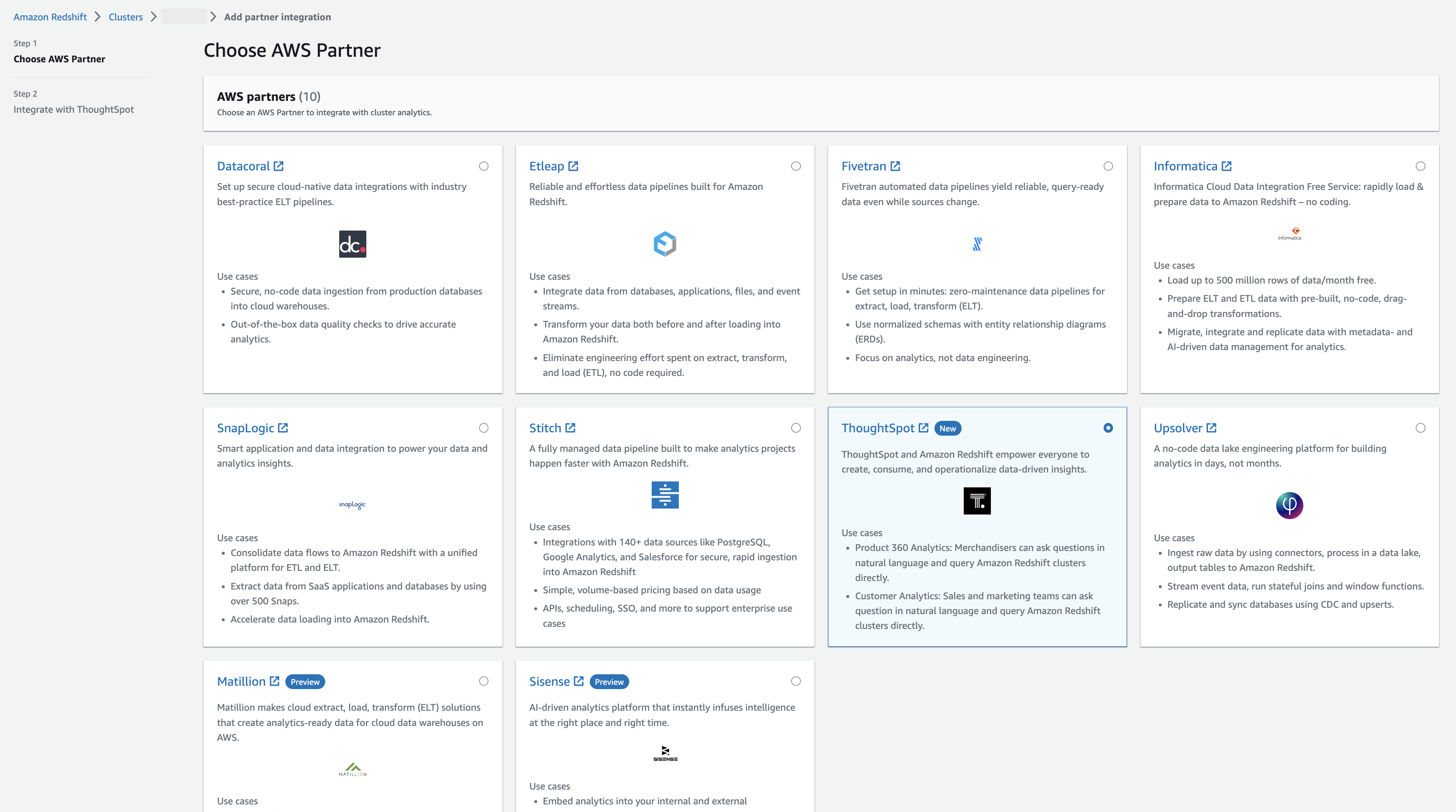The height and width of the screenshot is (812, 1456).
Task: Select Step 1 Choose AWS Partner
Action: tap(59, 59)
